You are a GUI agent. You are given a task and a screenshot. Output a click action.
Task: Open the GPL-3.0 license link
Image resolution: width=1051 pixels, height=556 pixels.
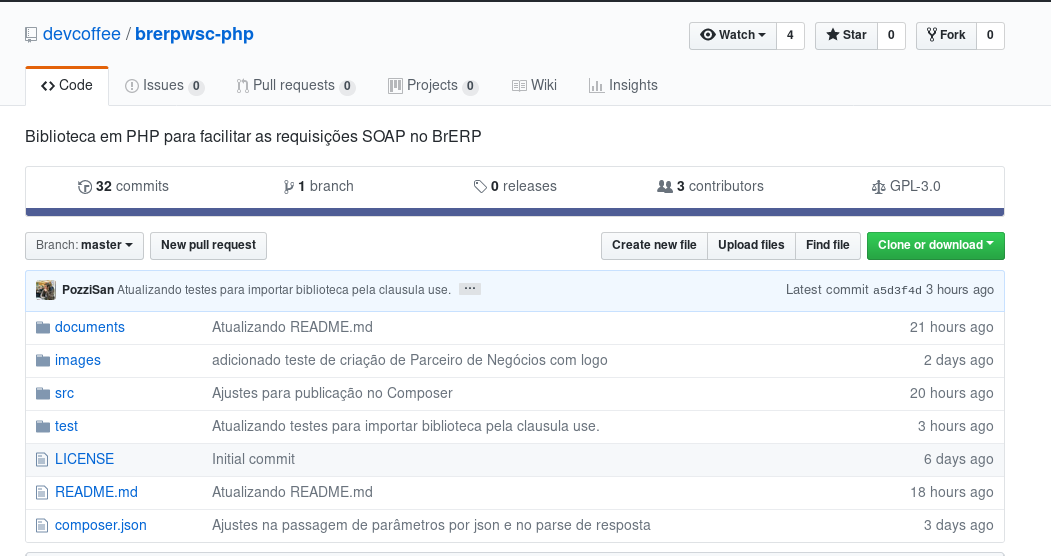(906, 187)
